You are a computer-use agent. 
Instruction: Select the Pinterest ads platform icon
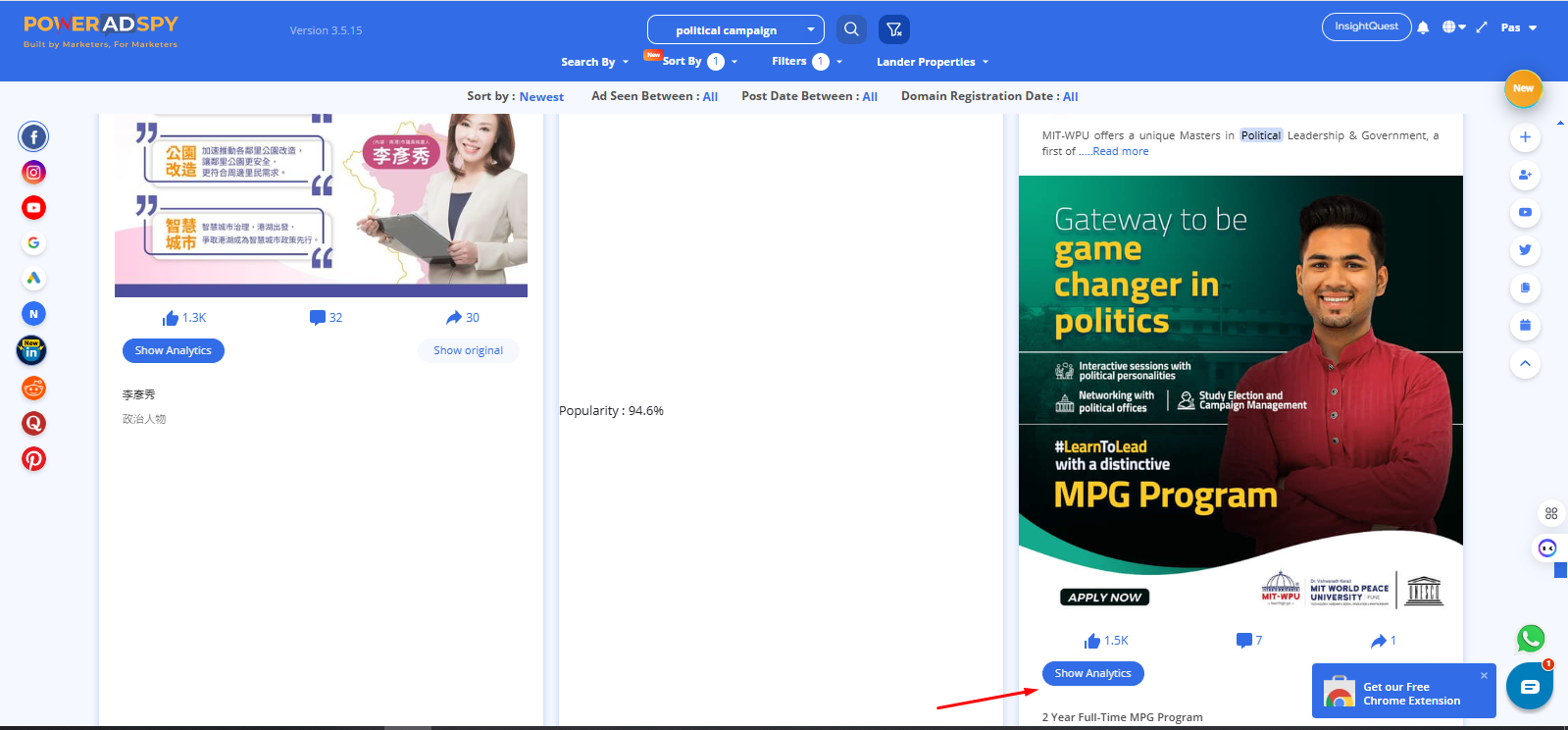(33, 459)
